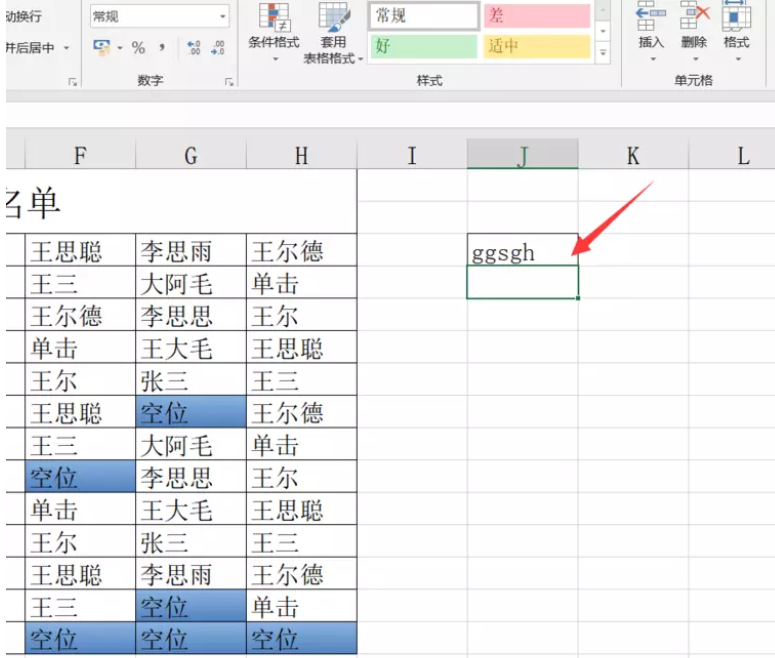Select column G header
The image size is (775, 658).
(191, 155)
